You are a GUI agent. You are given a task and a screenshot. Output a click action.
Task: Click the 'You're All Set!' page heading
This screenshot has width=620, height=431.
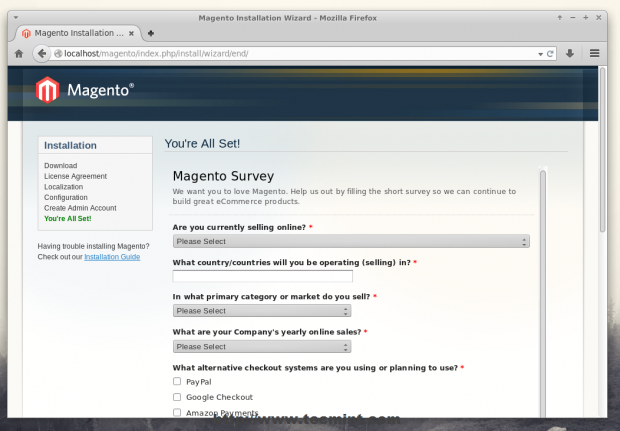[202, 144]
